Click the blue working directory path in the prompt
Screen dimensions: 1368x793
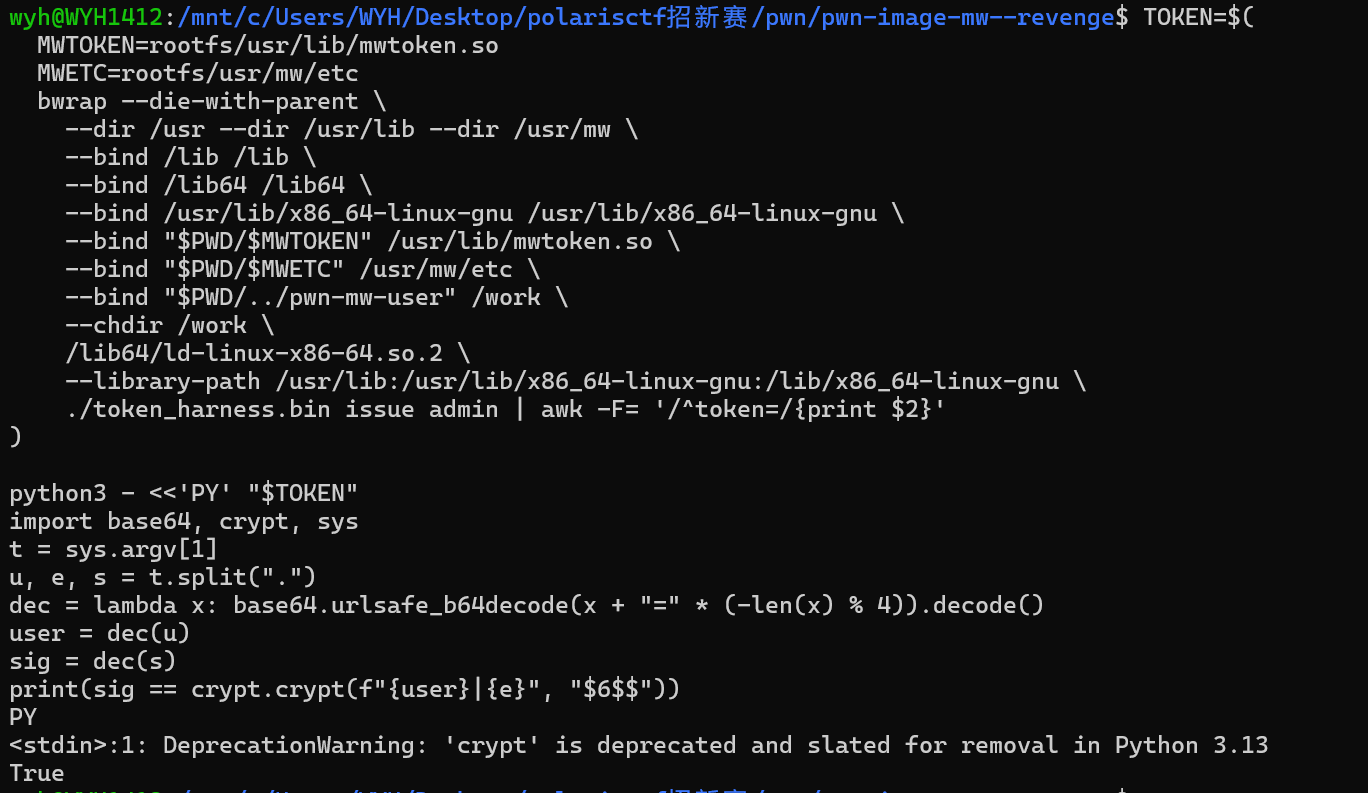tap(645, 17)
